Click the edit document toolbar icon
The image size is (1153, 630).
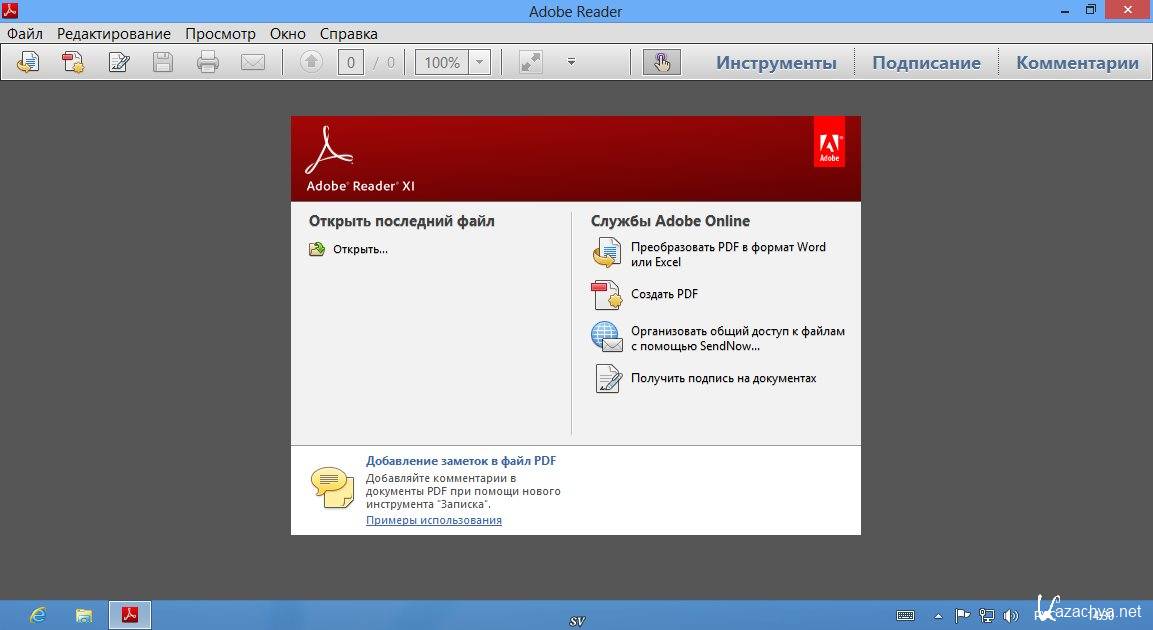(119, 62)
